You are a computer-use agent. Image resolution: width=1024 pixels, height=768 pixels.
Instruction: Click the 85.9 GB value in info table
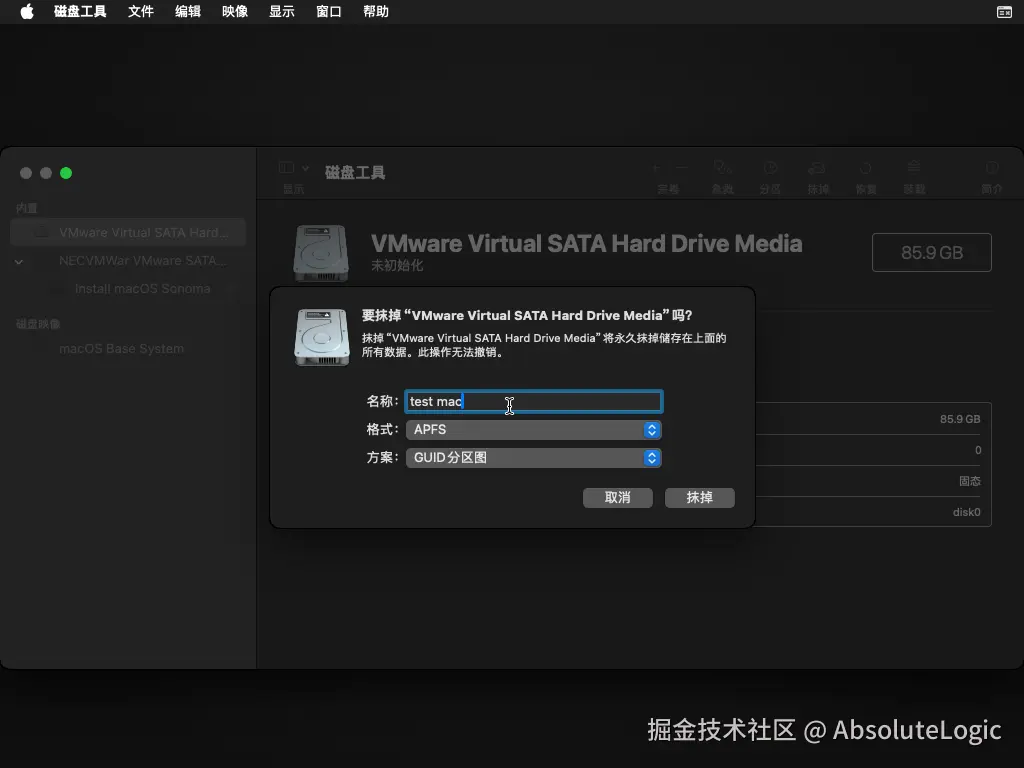960,419
